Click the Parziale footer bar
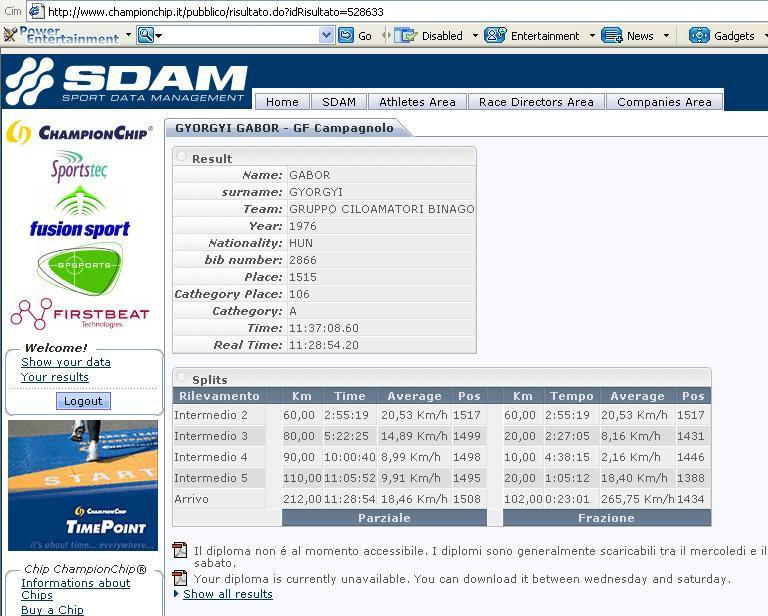 tap(384, 518)
